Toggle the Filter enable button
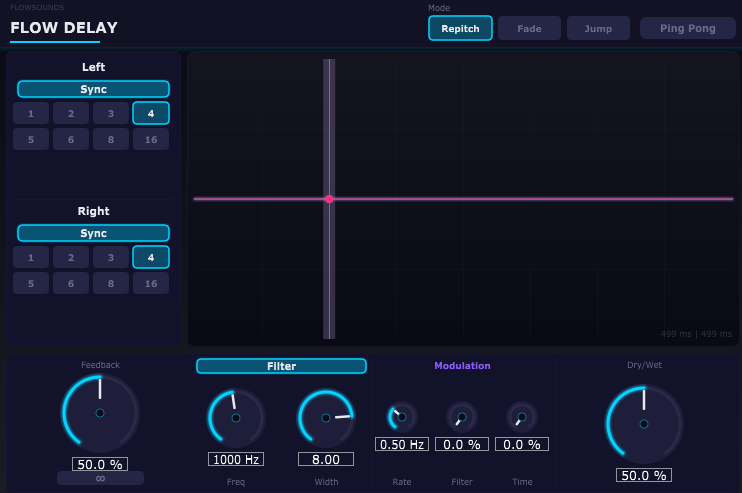 tap(281, 366)
